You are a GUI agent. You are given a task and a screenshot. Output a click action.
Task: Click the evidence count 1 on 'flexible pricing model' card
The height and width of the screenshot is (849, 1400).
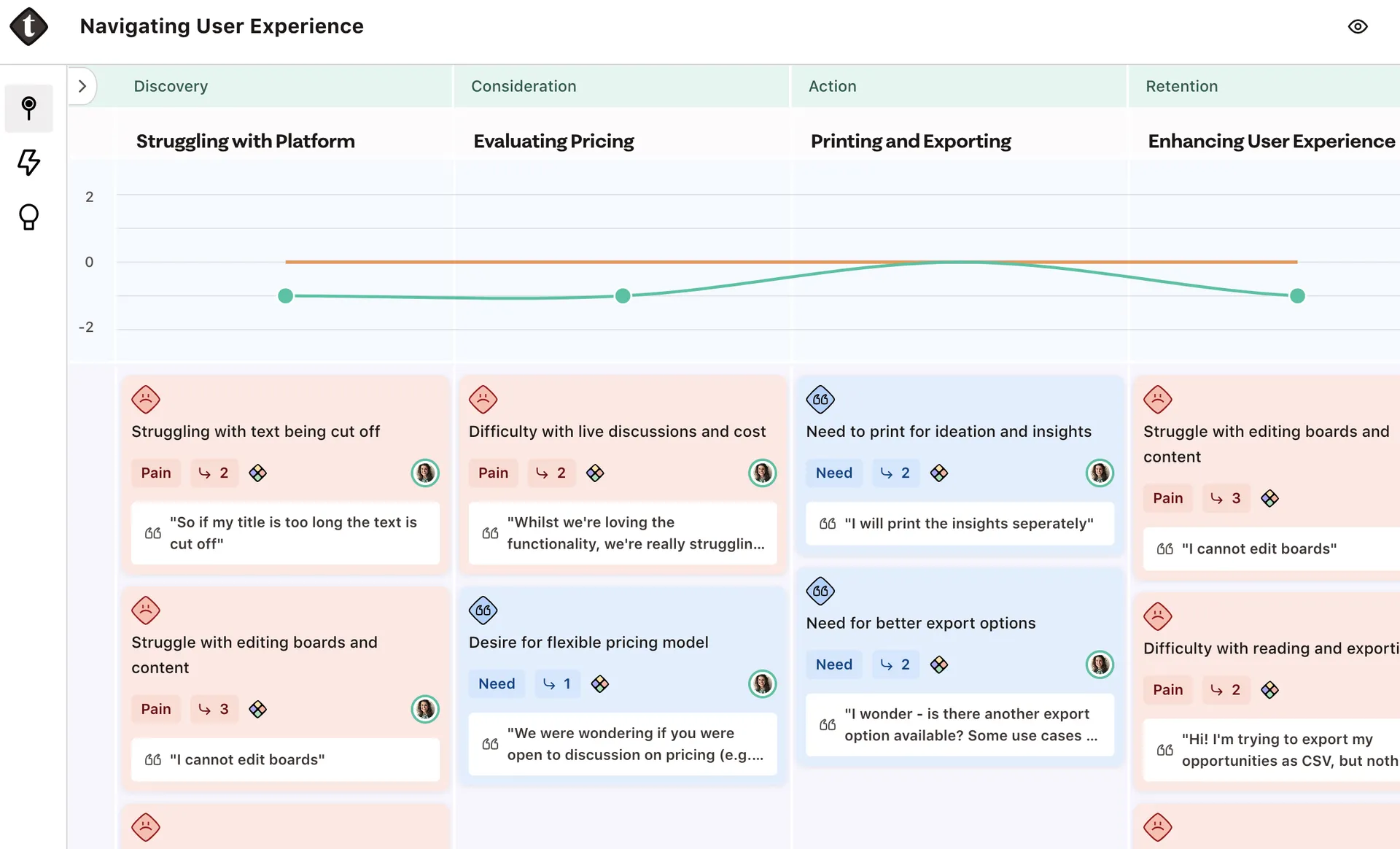pyautogui.click(x=557, y=683)
